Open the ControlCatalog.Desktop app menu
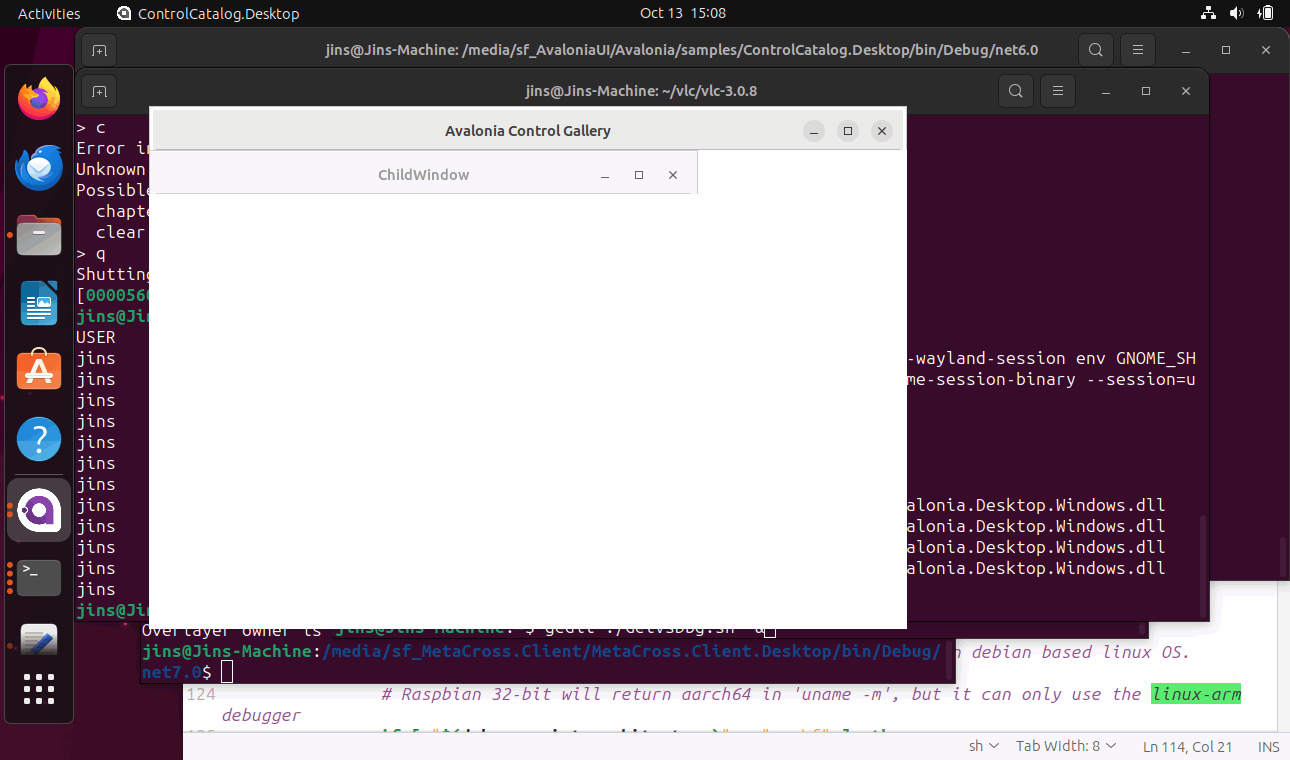 tap(208, 14)
